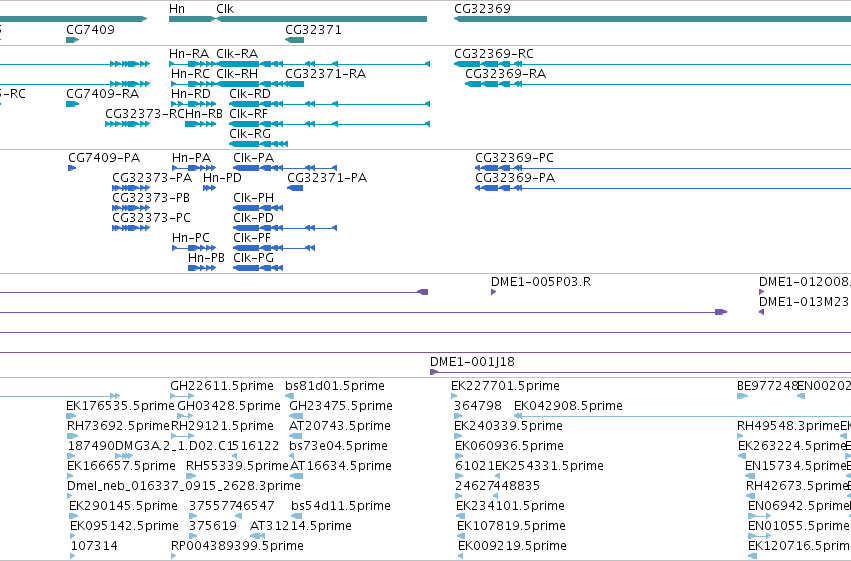Open protein Hn-PB
The image size is (851, 561).
point(206,258)
